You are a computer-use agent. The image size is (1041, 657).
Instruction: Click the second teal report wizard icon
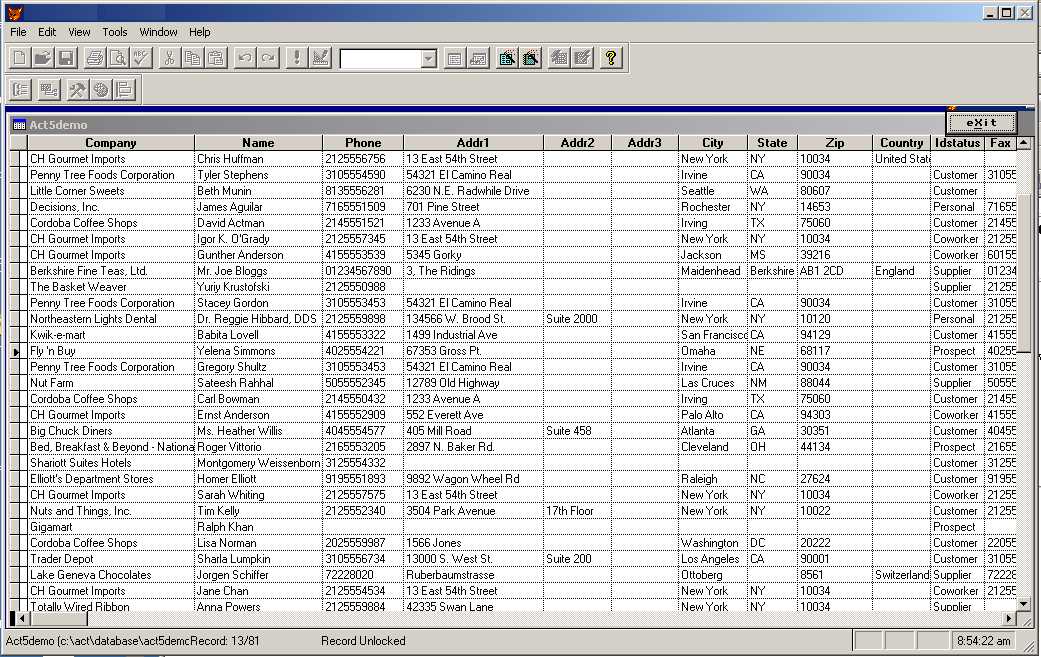coord(530,58)
